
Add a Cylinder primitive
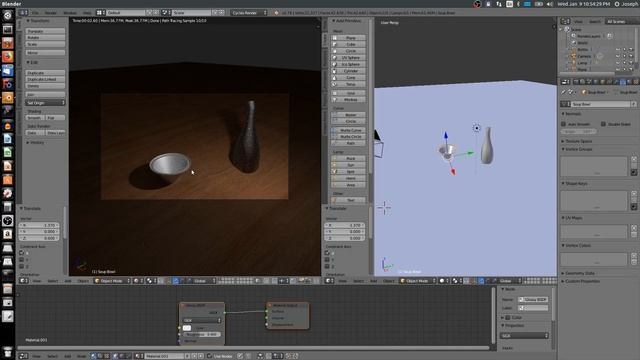pyautogui.click(x=348, y=71)
